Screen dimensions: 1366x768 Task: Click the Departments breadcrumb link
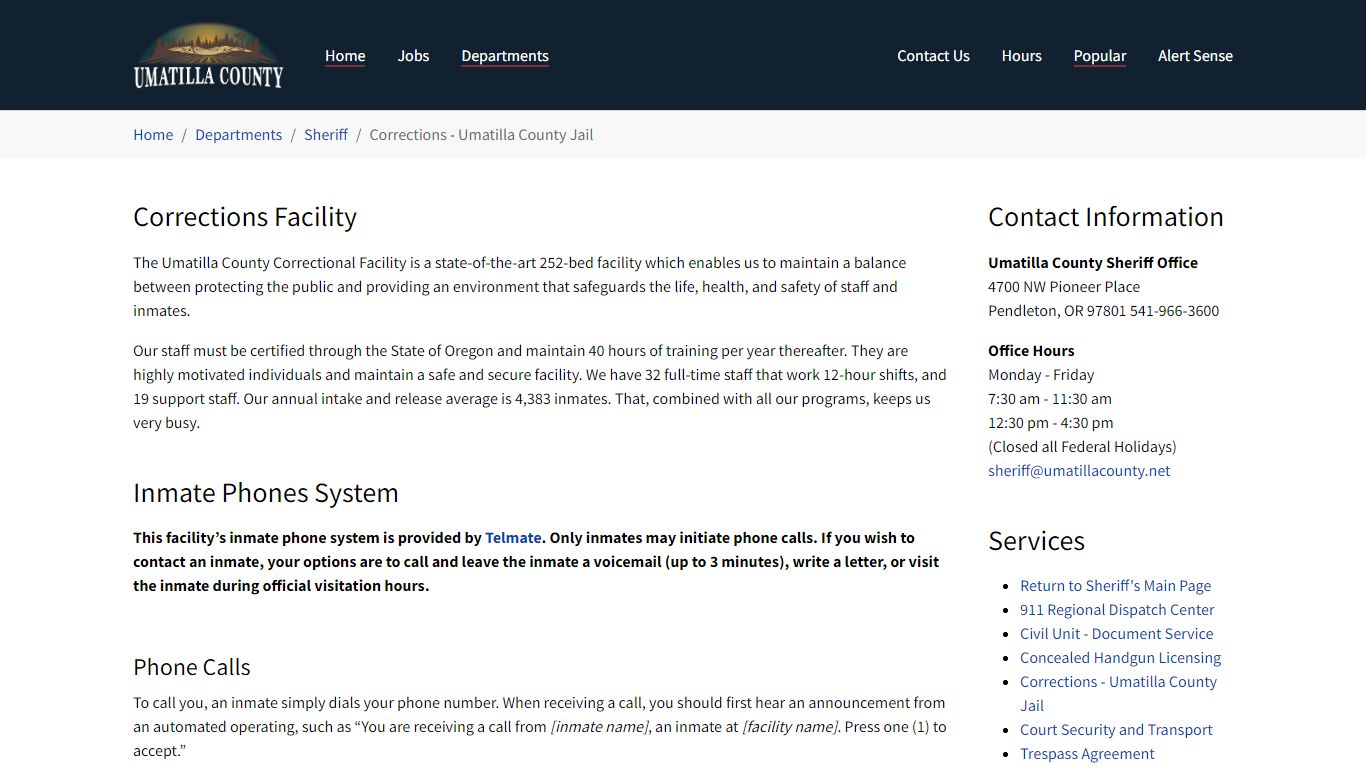tap(238, 134)
